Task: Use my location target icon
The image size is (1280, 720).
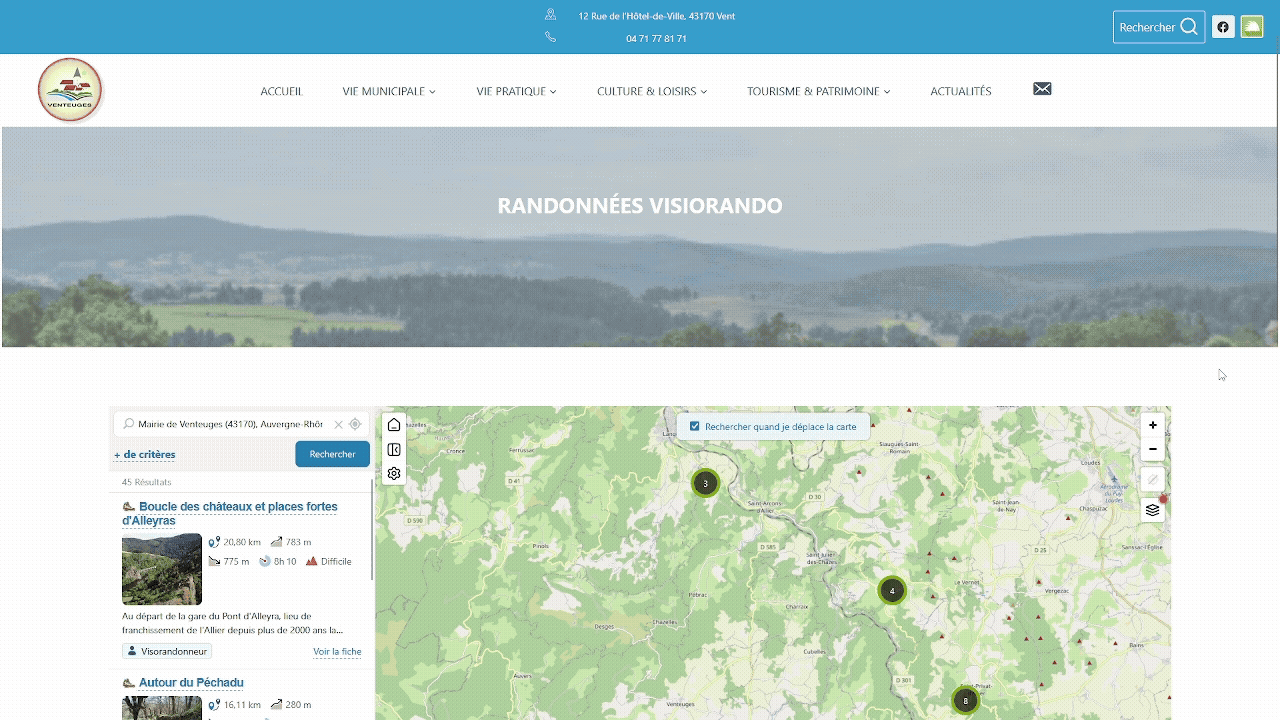Action: pos(355,424)
